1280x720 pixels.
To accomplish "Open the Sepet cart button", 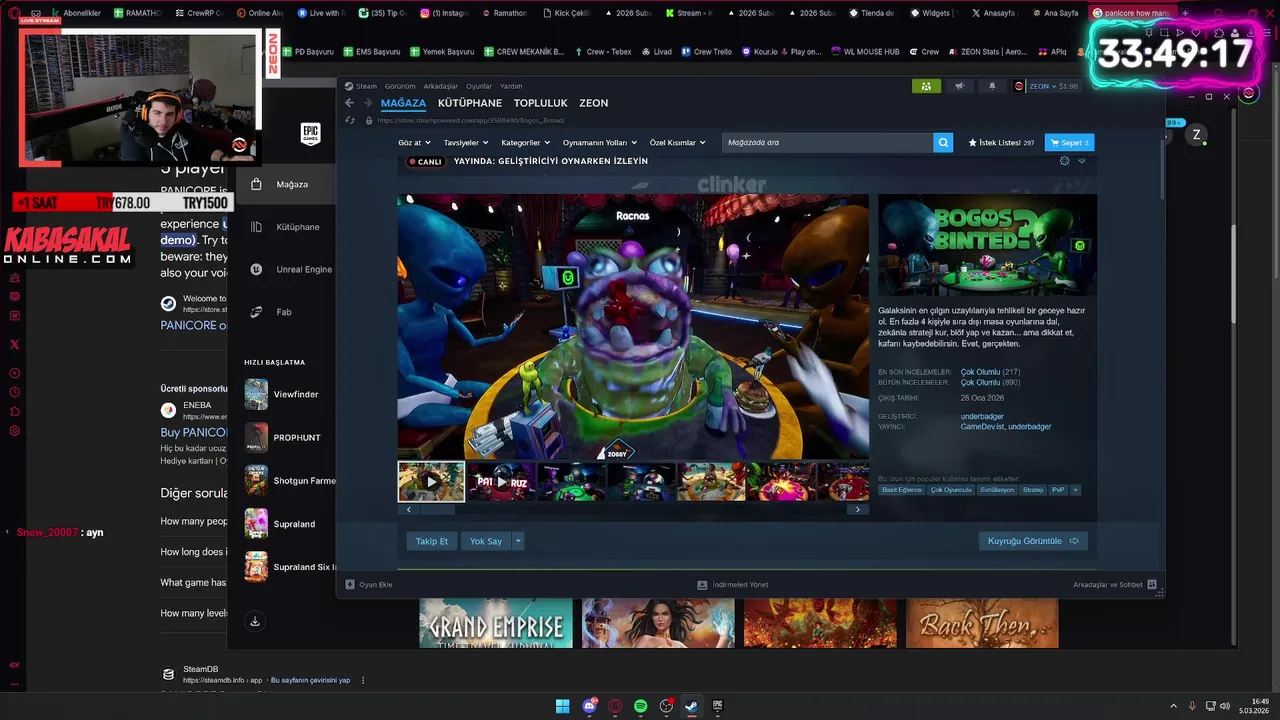I will (1069, 143).
